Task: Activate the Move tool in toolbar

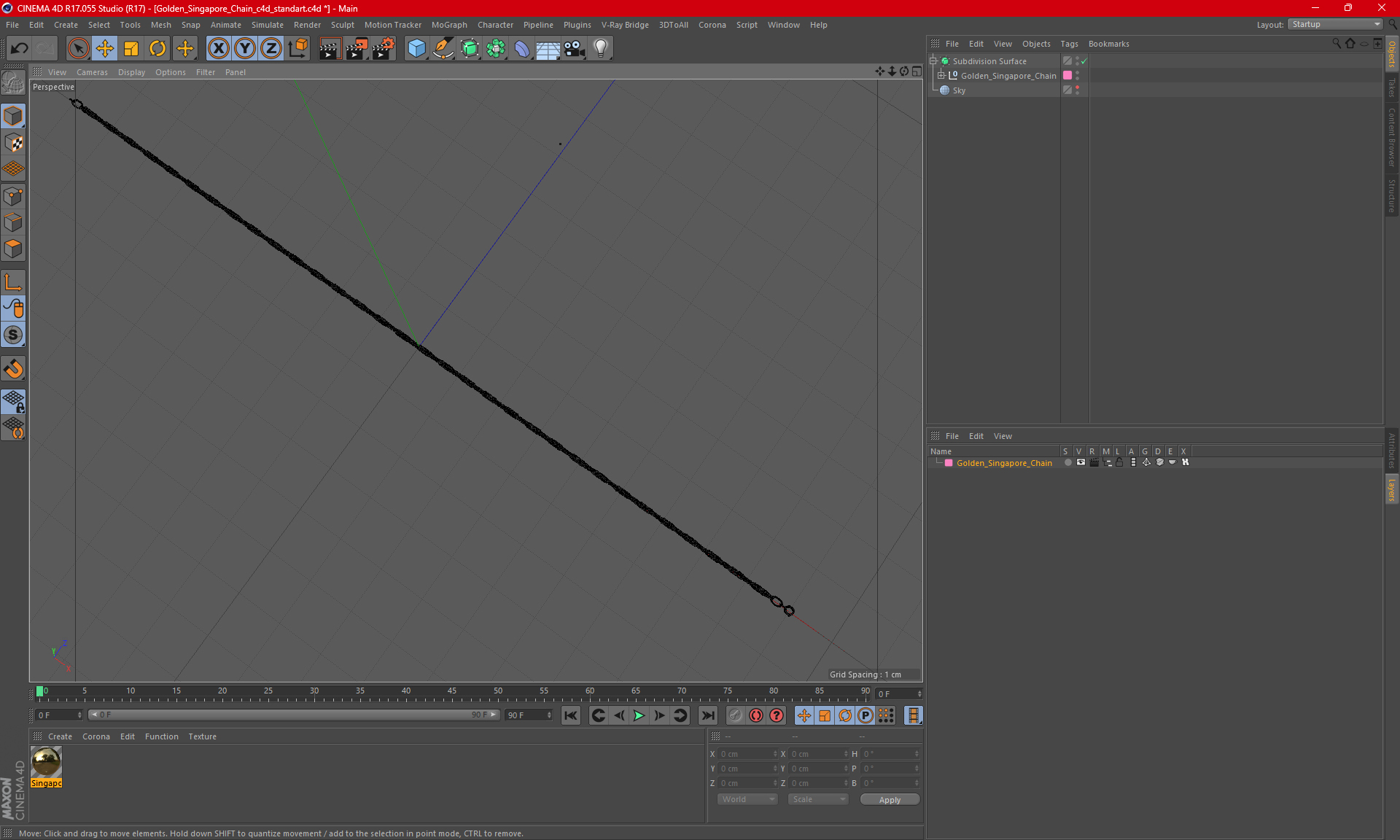Action: [x=105, y=49]
